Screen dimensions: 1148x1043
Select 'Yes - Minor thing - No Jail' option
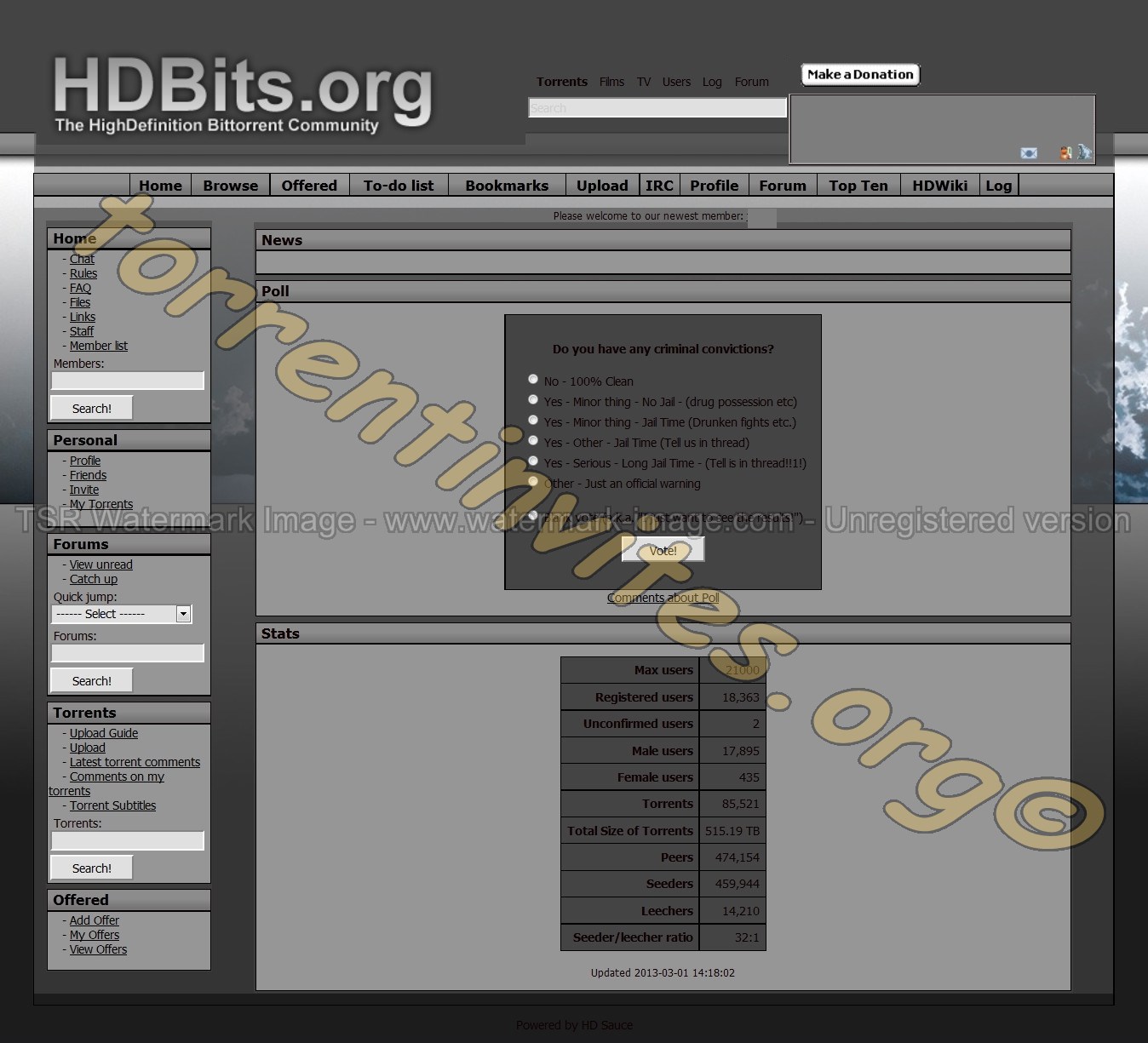(x=533, y=399)
